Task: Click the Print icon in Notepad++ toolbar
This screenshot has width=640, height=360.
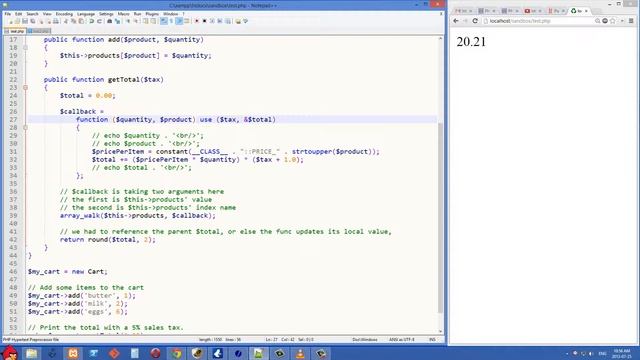Action: click(x=56, y=21)
